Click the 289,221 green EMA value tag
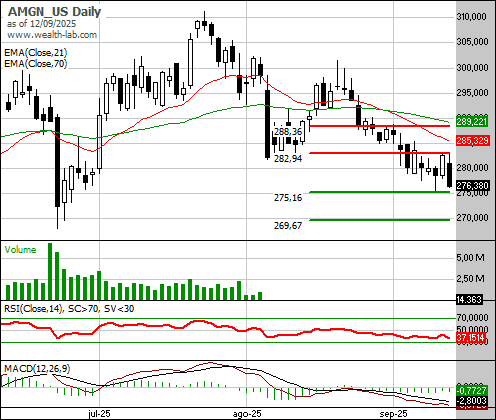 click(472, 122)
